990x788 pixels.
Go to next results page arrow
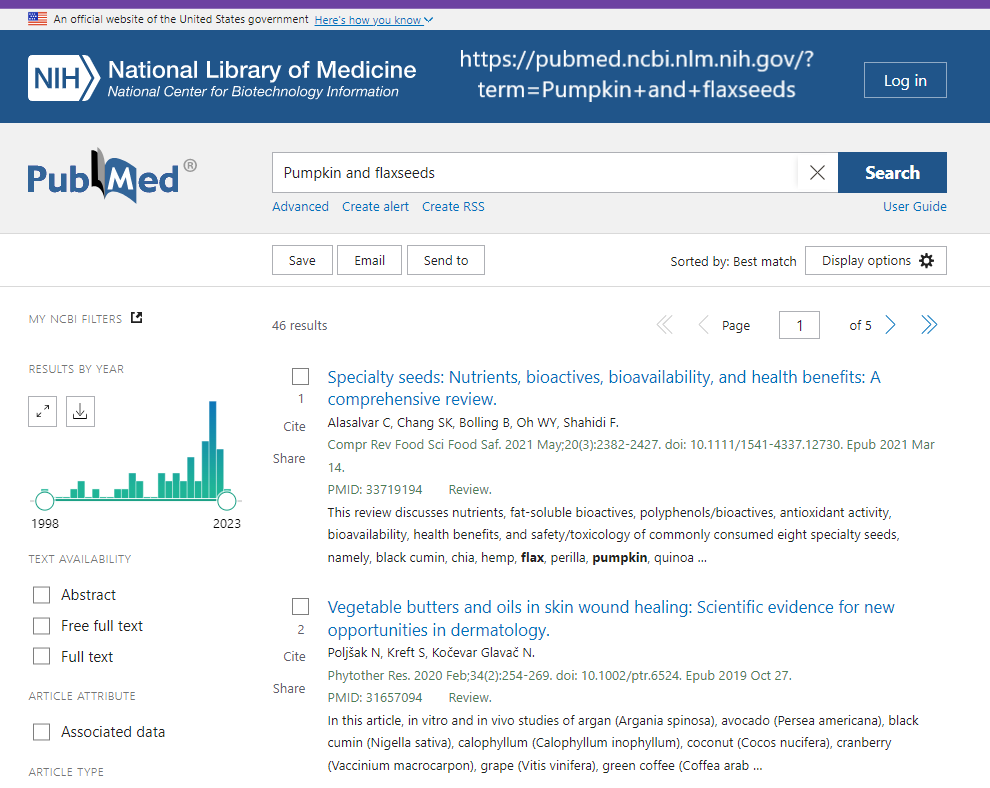point(890,325)
